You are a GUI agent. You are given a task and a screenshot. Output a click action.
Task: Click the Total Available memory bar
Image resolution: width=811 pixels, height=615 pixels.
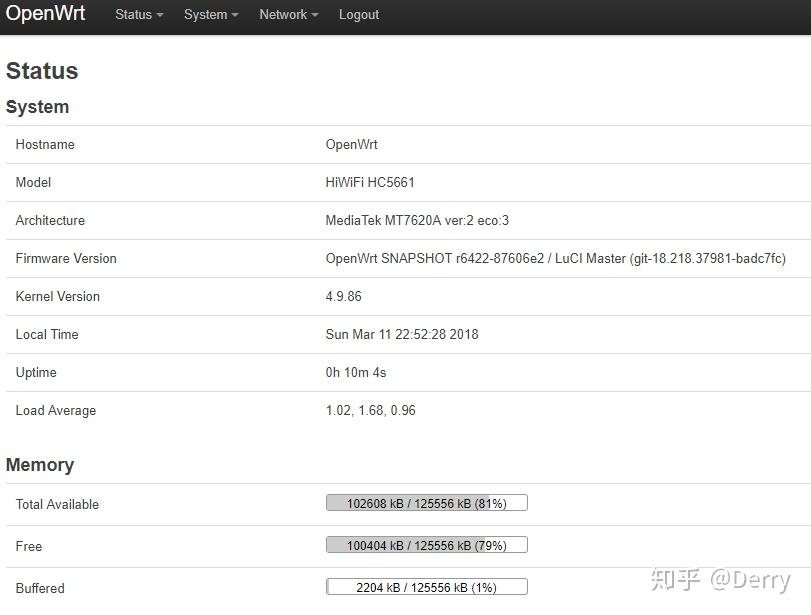(x=427, y=502)
